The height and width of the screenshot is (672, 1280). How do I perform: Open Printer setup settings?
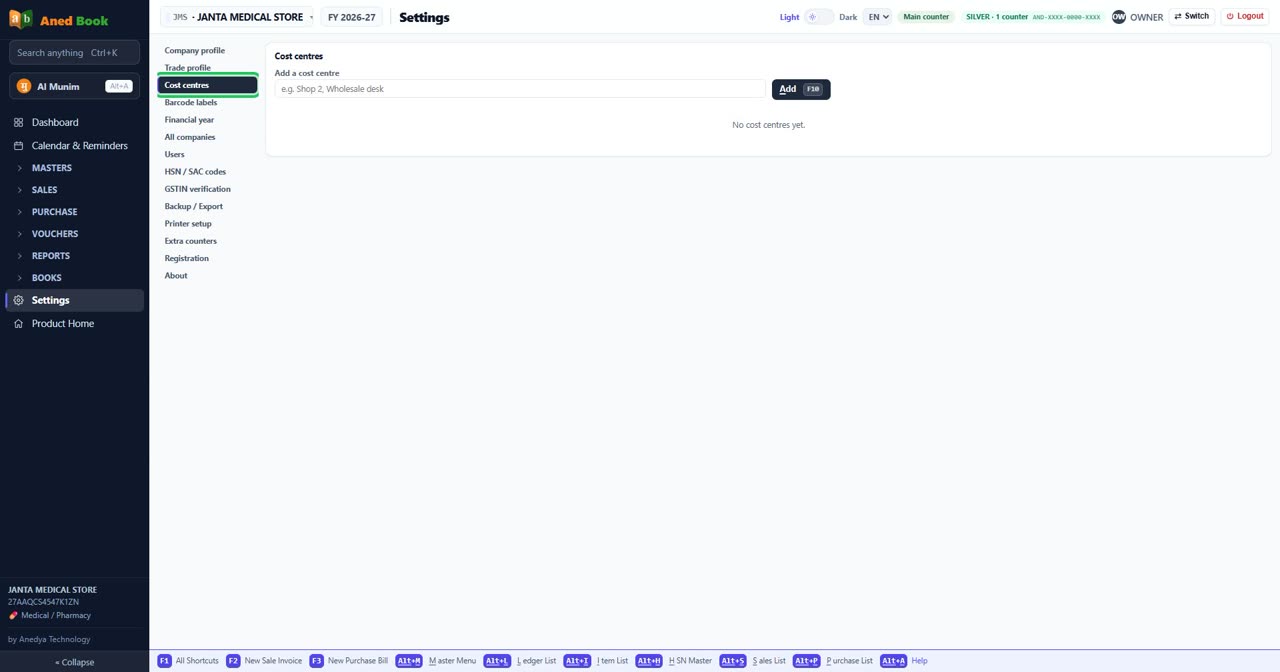pyautogui.click(x=207, y=224)
